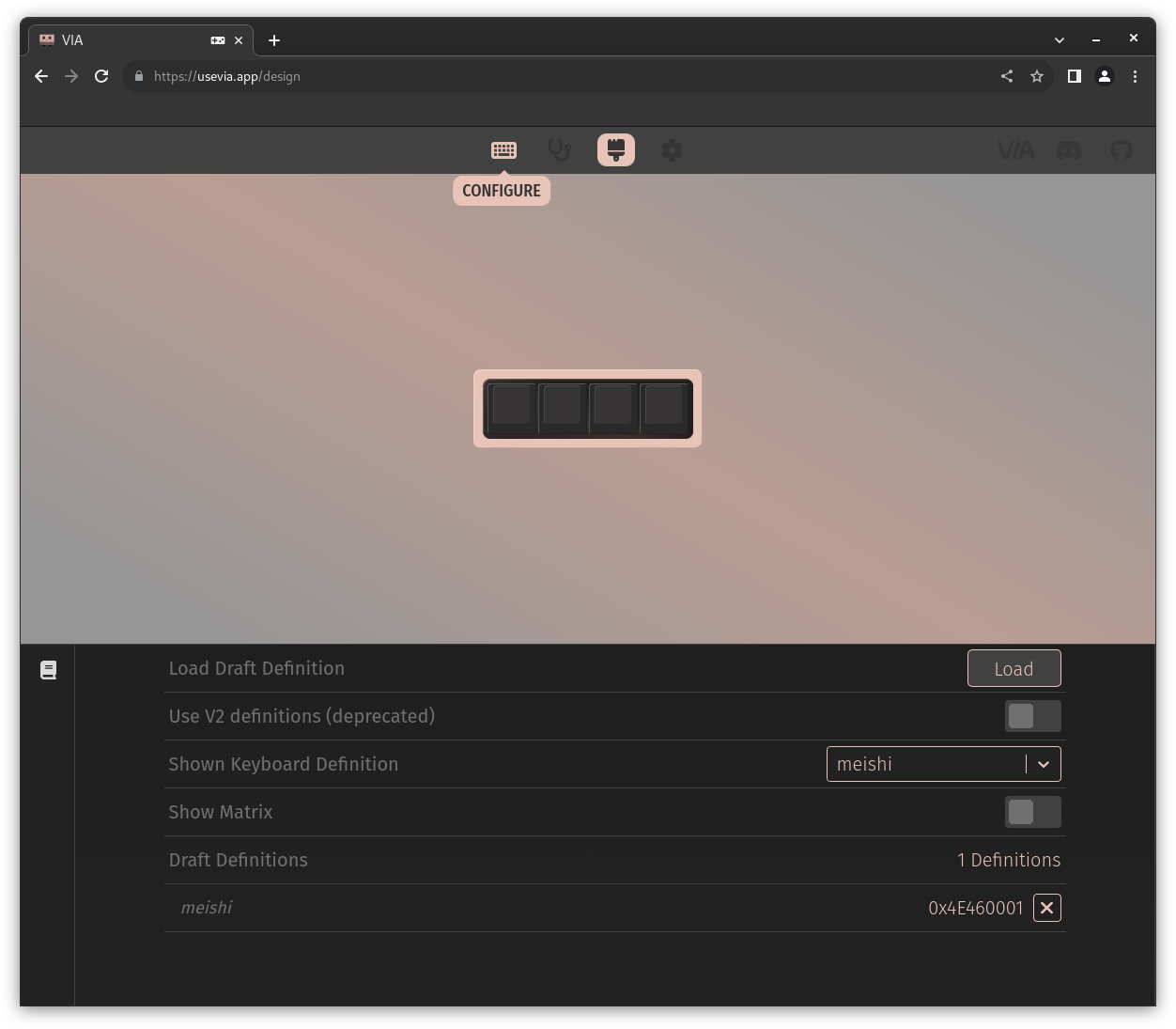Bookmark this page with star icon

1037,76
